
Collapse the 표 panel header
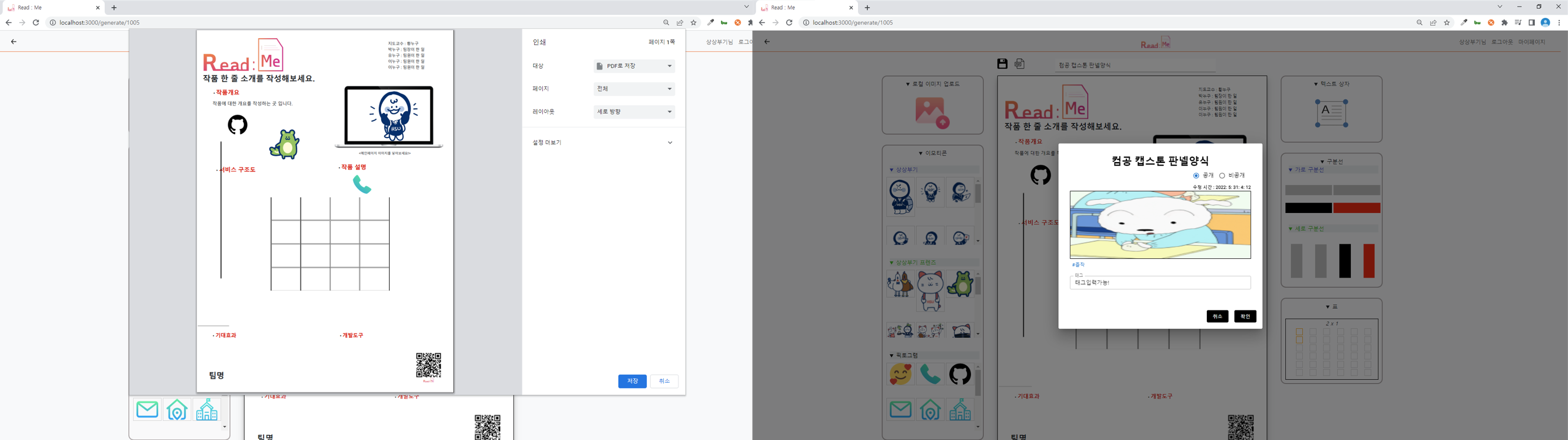click(1331, 307)
